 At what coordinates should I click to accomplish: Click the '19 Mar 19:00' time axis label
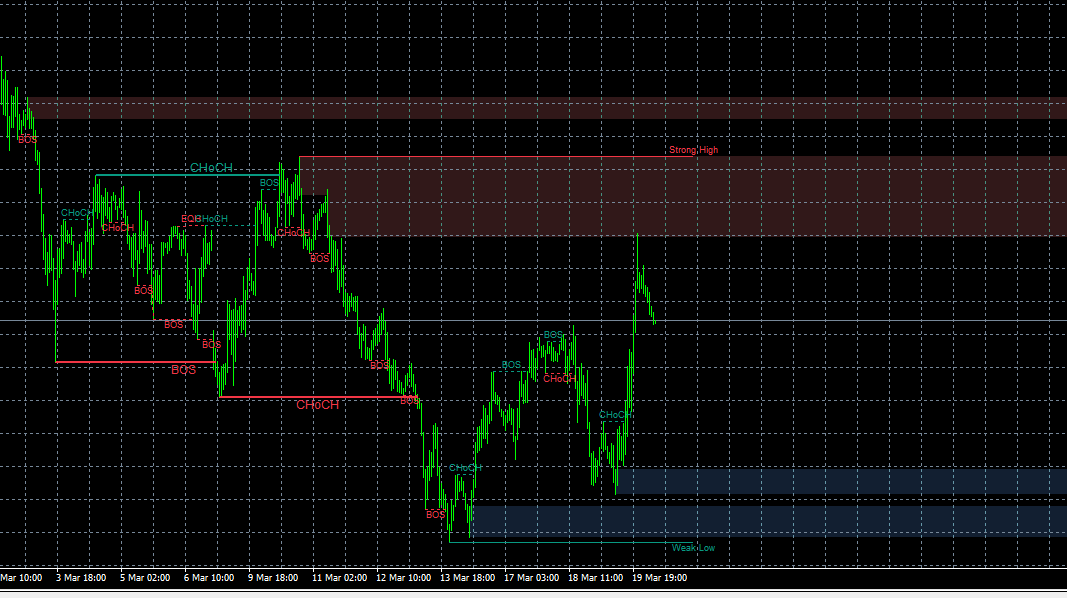[x=659, y=578]
